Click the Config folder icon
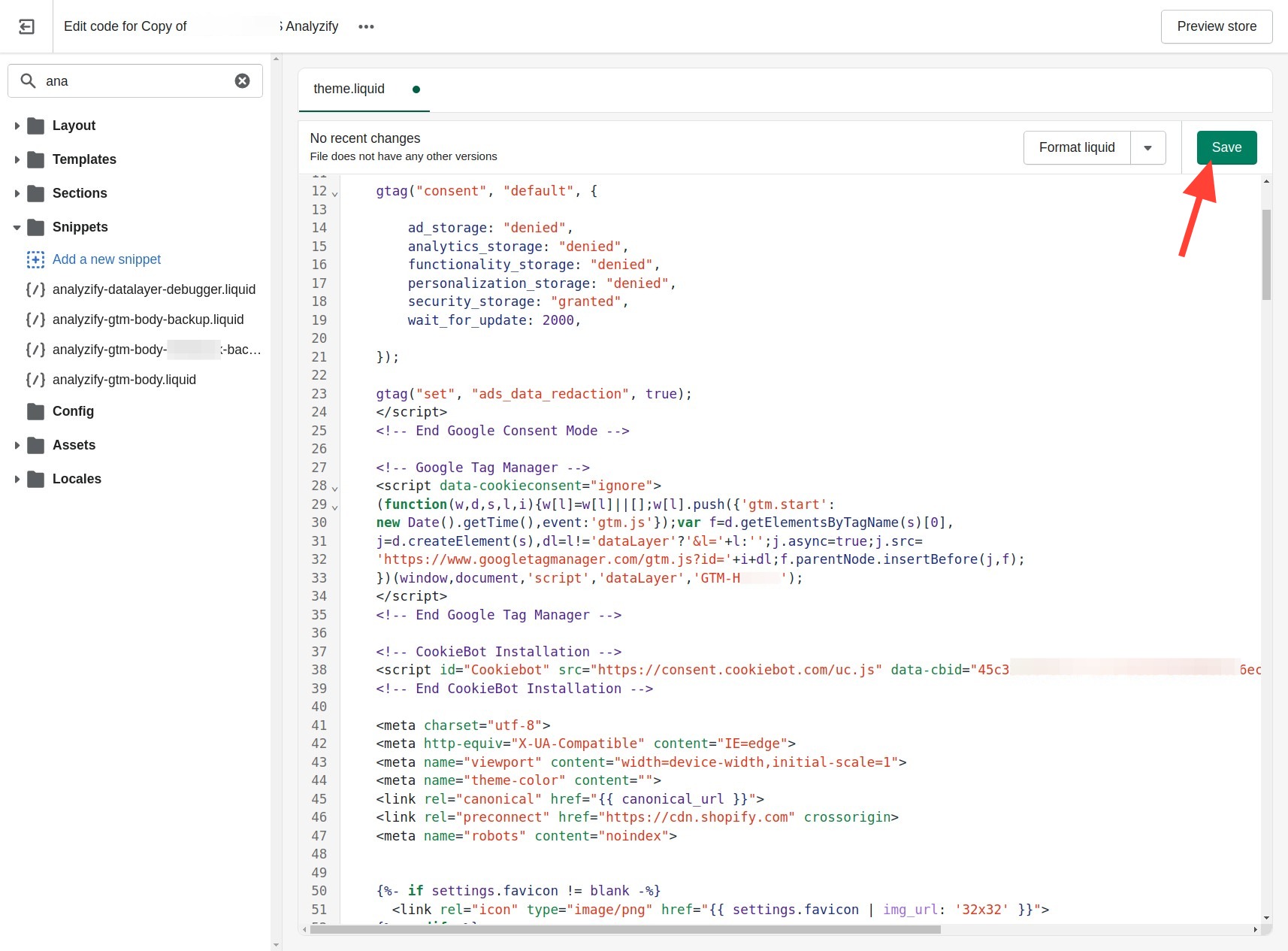Image resolution: width=1288 pixels, height=951 pixels. (x=35, y=411)
